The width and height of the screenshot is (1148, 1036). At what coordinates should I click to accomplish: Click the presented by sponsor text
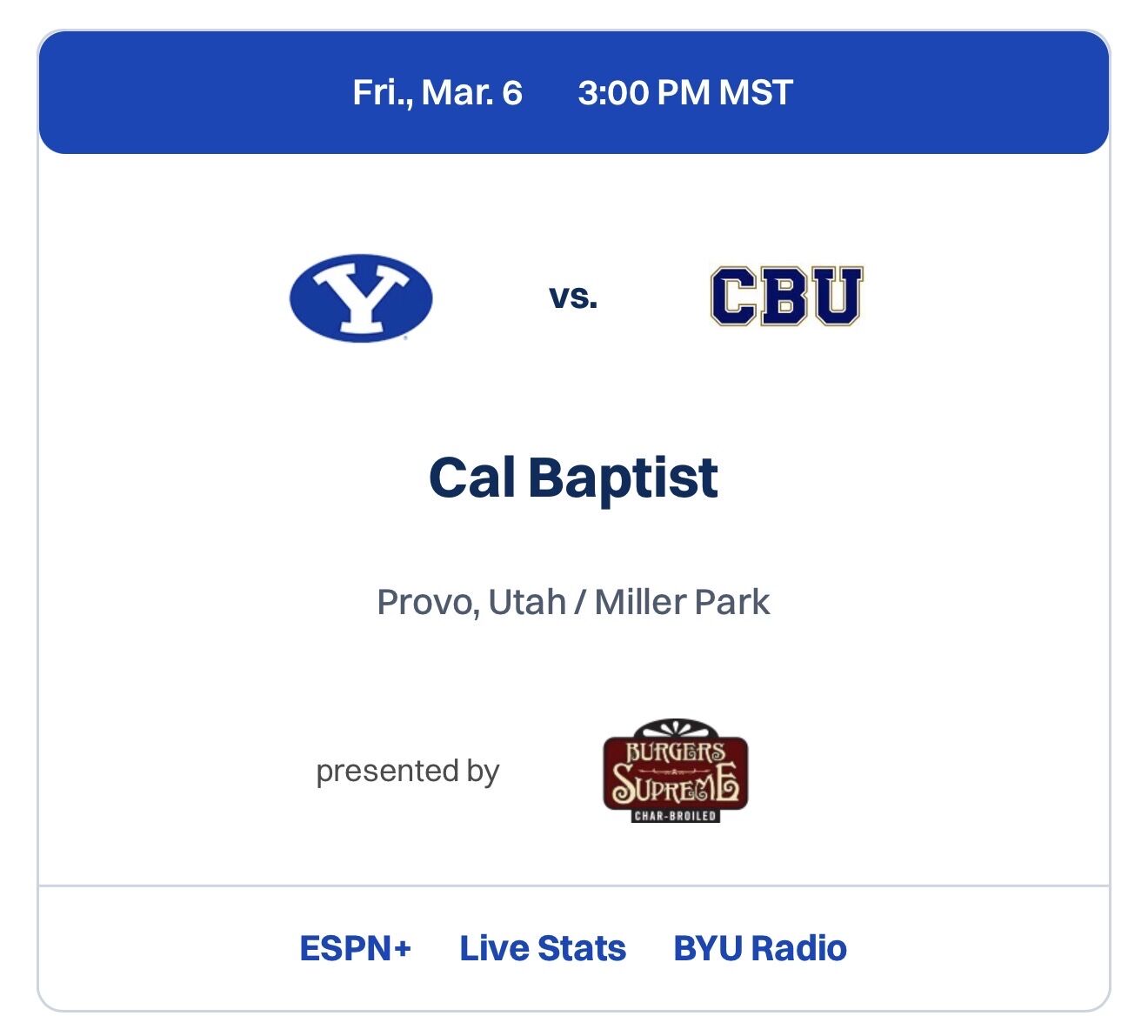408,769
